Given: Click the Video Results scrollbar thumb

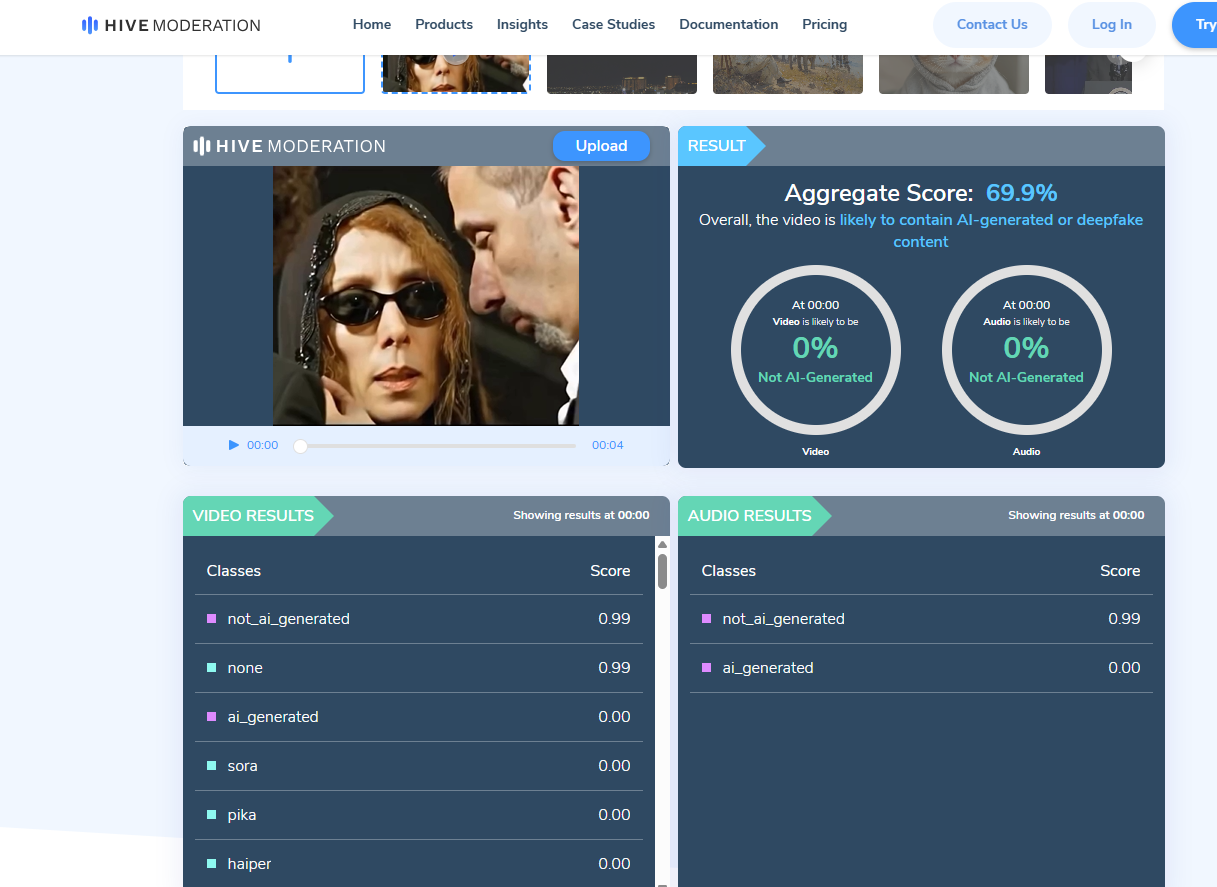Looking at the screenshot, I should pyautogui.click(x=662, y=571).
